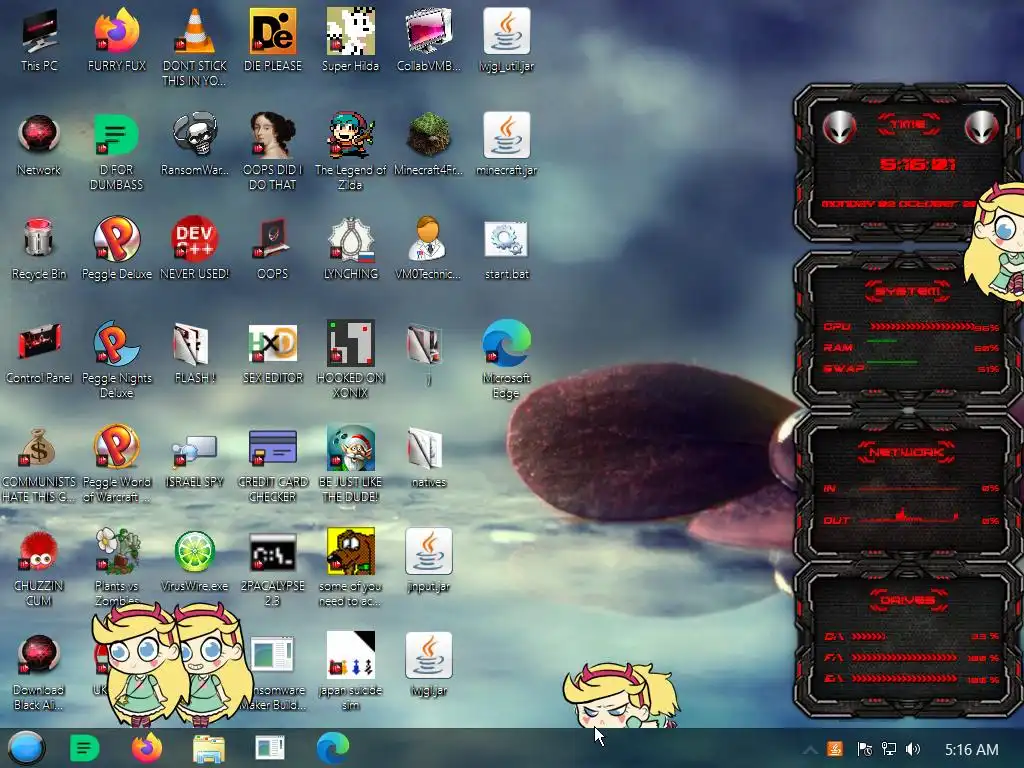The height and width of the screenshot is (768, 1024).
Task: Click the NETWORK widget OUT graph
Action: (908, 517)
